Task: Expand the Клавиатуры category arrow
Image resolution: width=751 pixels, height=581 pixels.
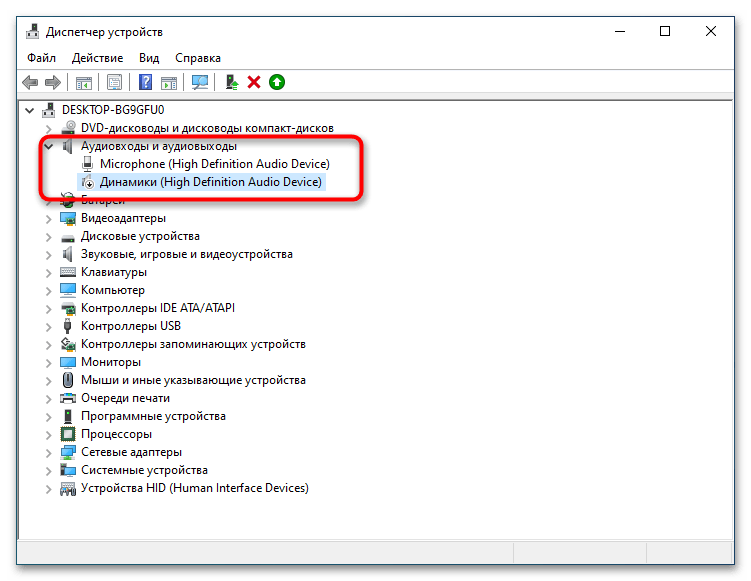Action: pos(48,273)
